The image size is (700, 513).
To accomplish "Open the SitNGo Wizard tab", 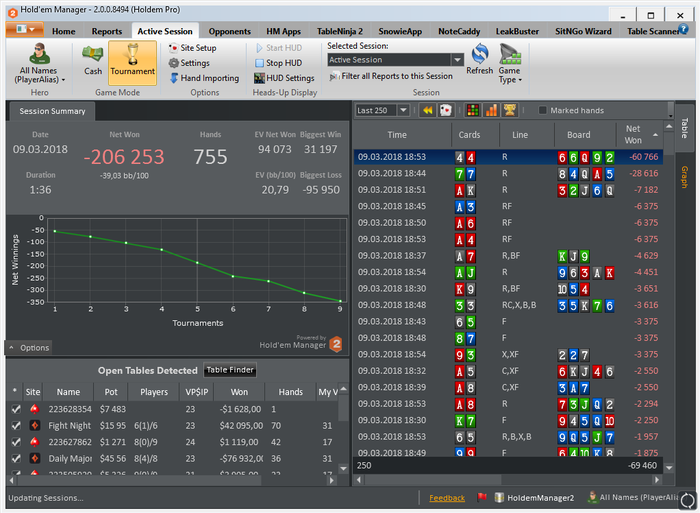I will click(583, 31).
